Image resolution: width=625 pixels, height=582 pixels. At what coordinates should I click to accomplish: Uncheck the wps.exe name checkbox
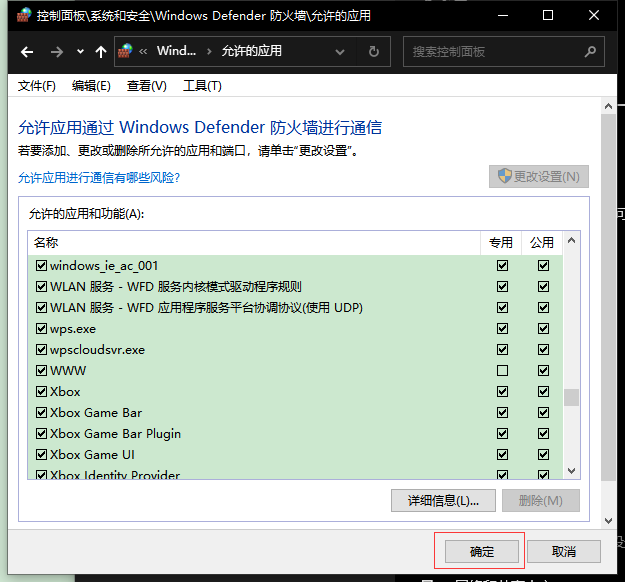pyautogui.click(x=41, y=328)
